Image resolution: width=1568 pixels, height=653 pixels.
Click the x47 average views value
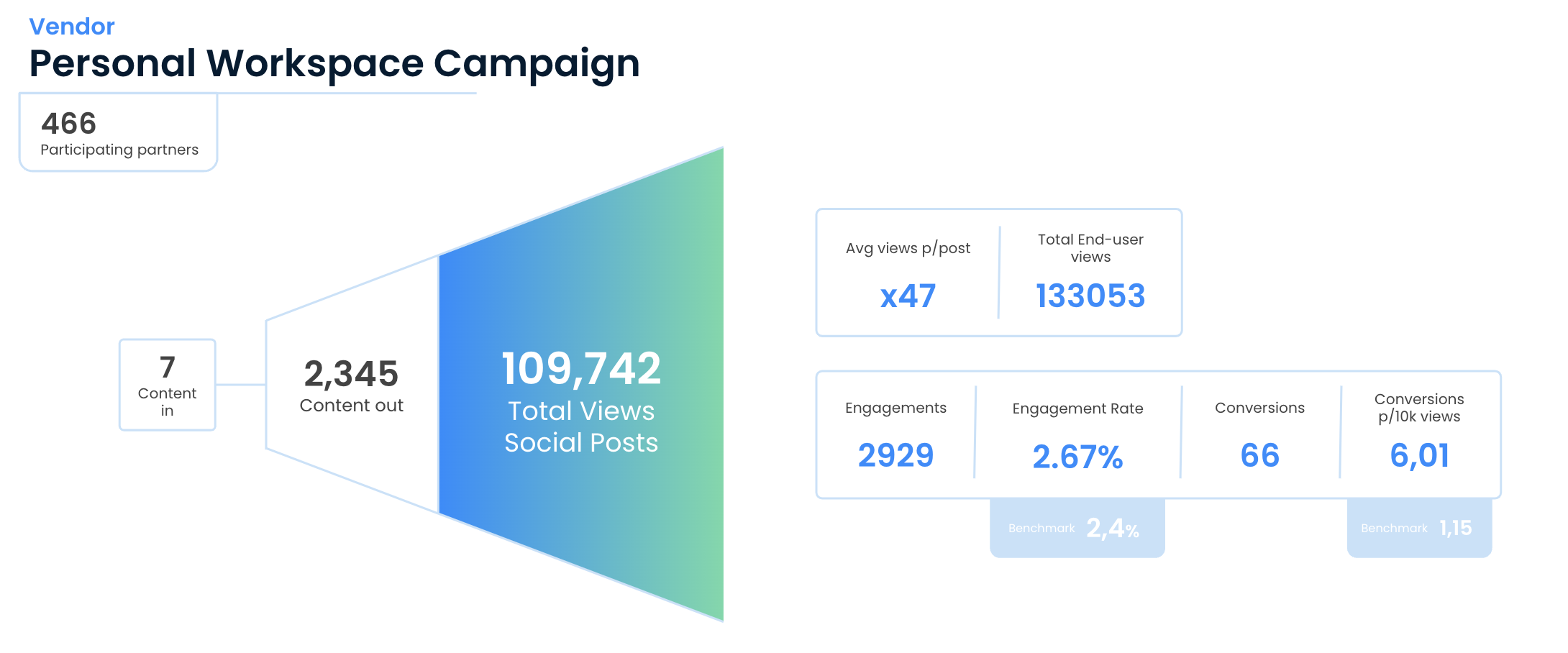point(908,295)
